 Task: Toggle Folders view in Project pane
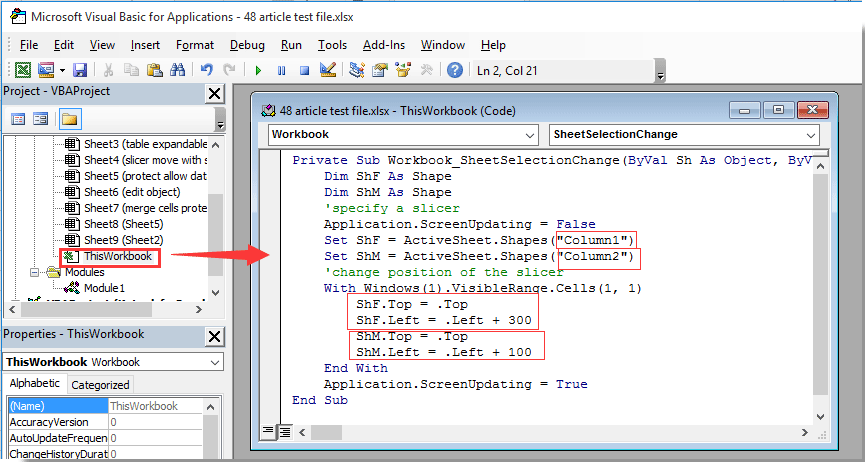point(69,119)
